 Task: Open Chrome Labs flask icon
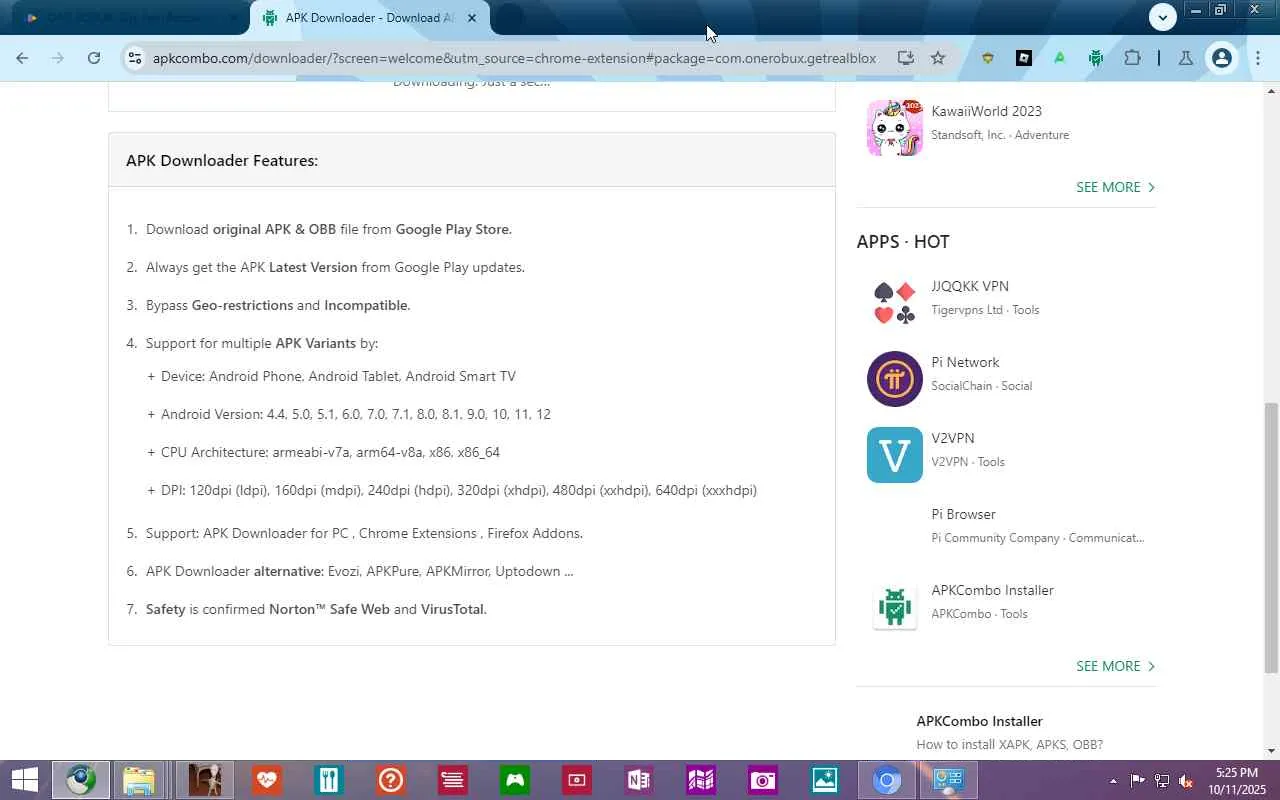[x=1185, y=58]
